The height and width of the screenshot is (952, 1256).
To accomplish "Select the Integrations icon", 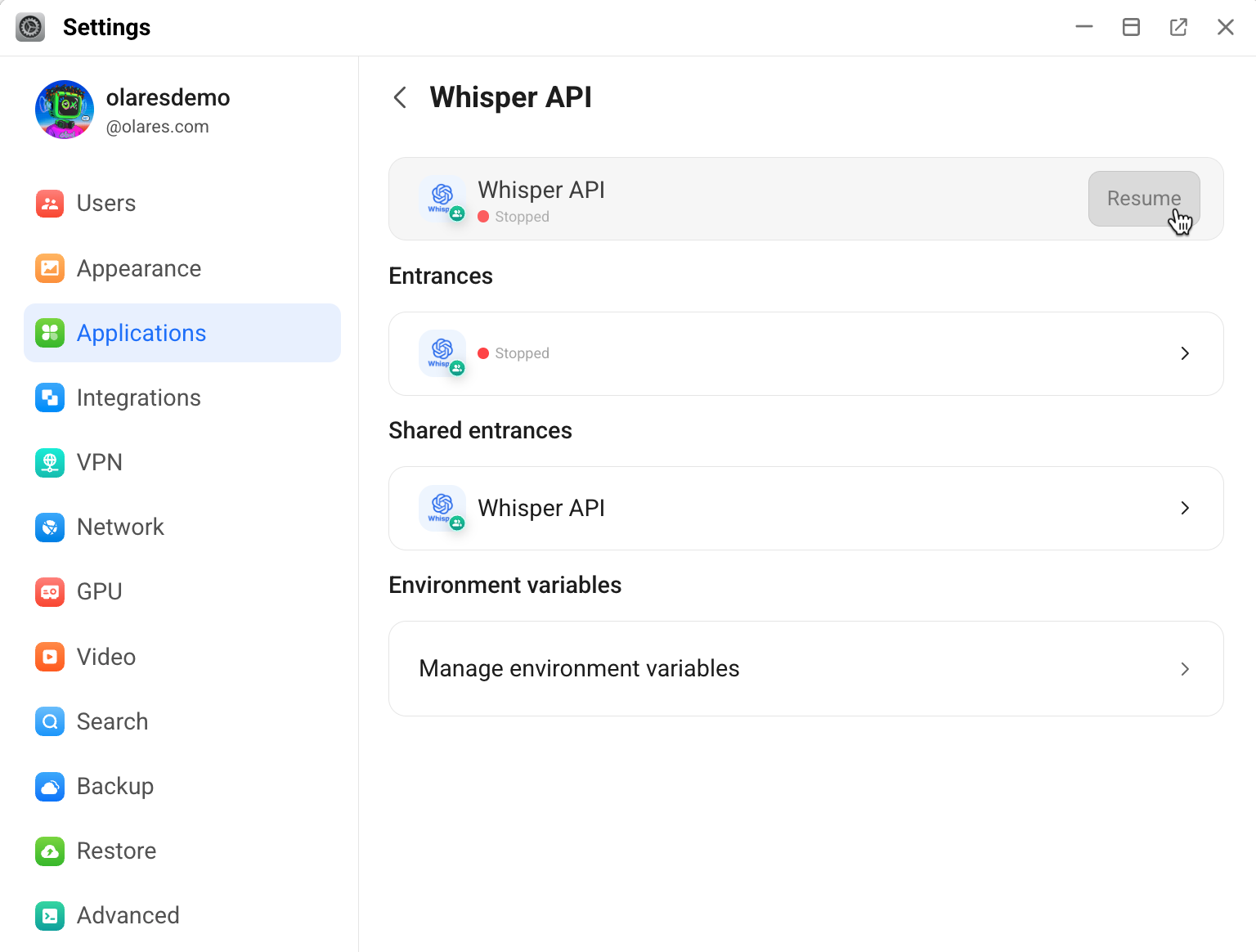I will 50,398.
